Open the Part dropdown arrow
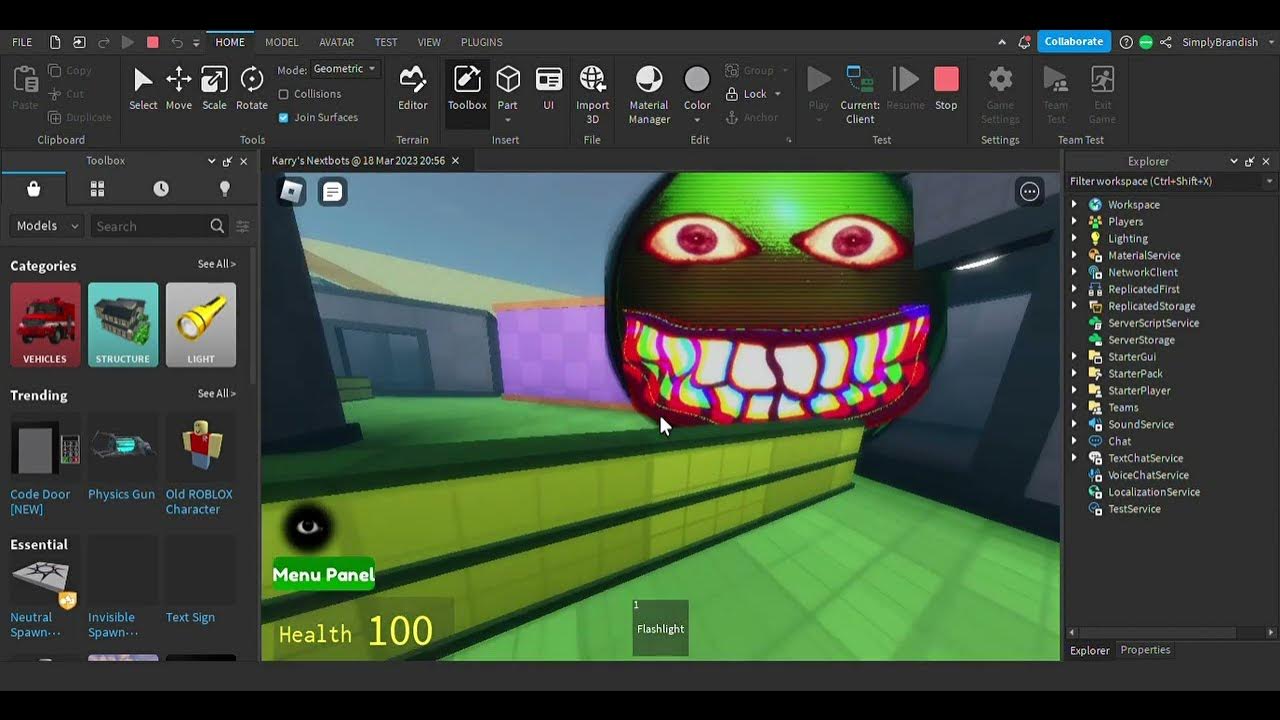 pyautogui.click(x=508, y=120)
